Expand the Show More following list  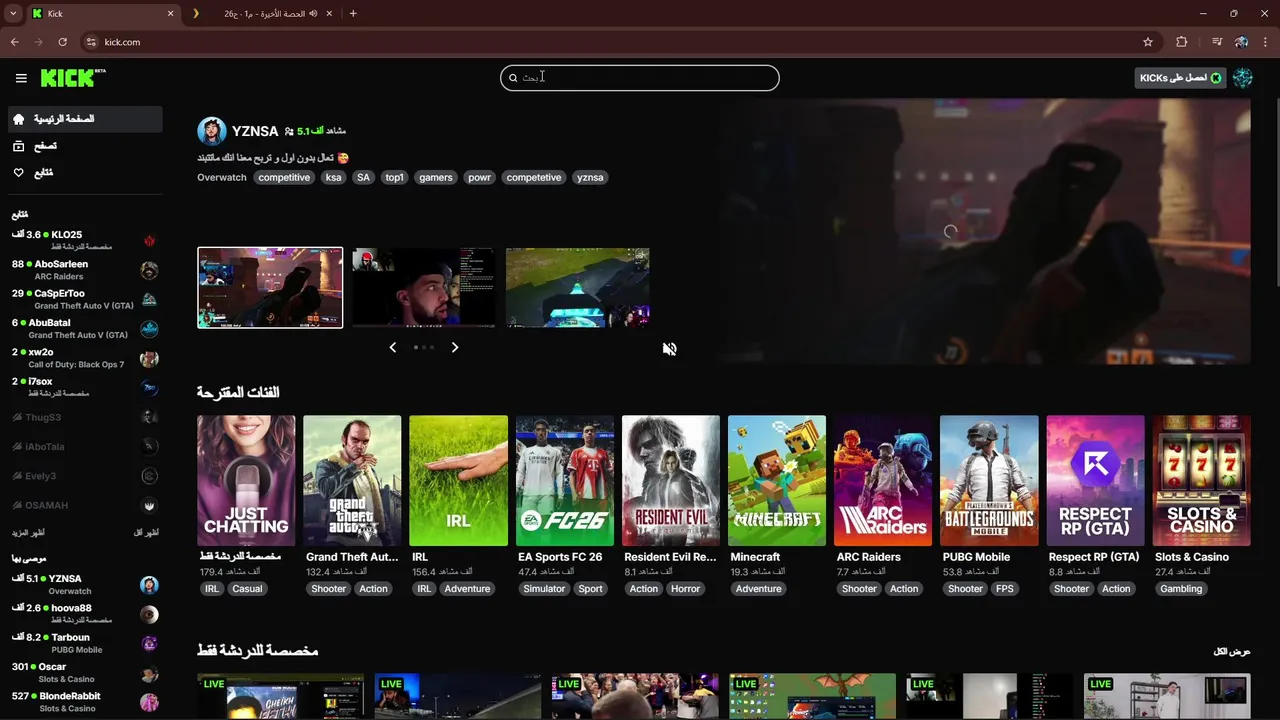coord(28,533)
